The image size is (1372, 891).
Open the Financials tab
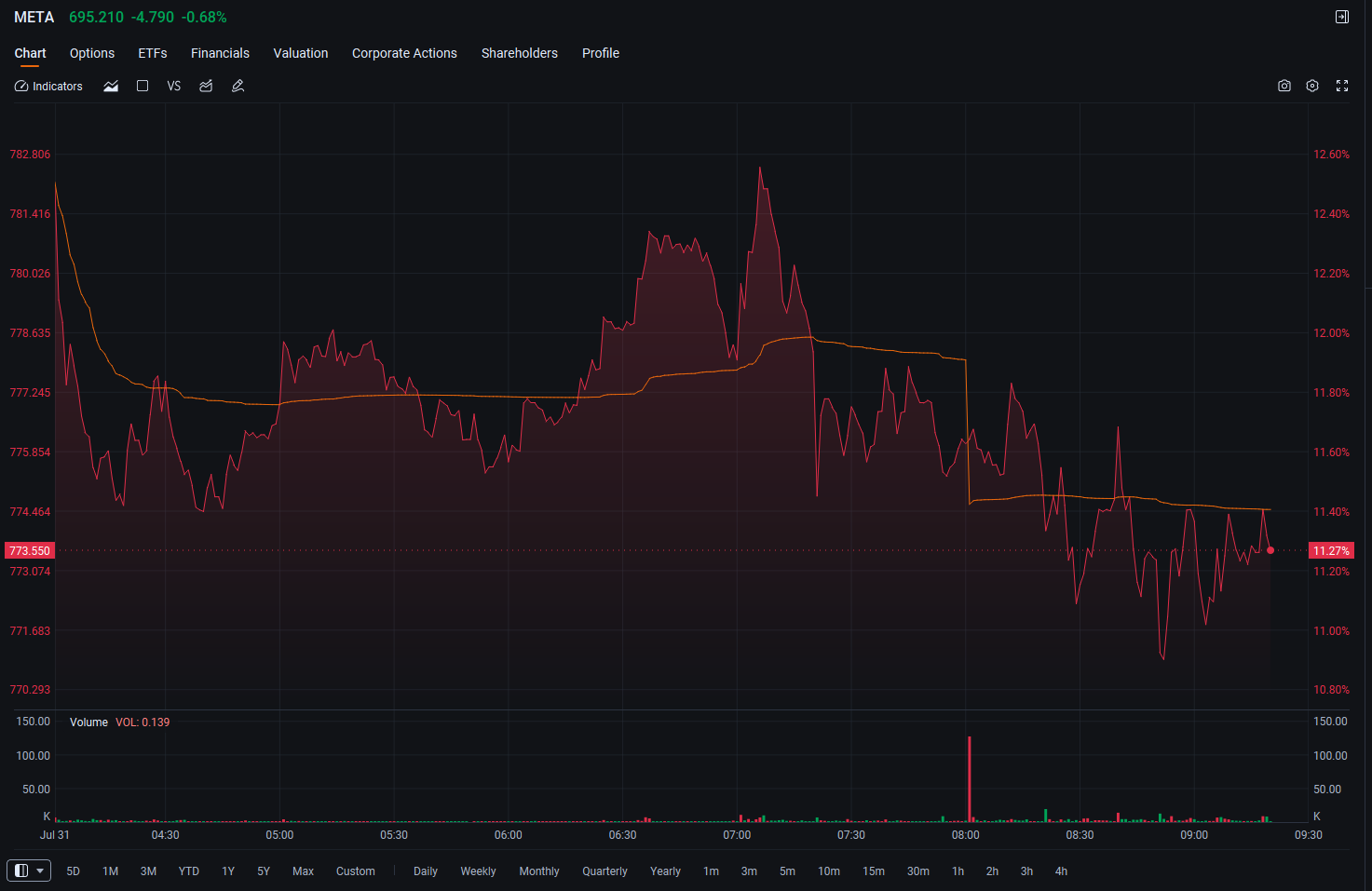(220, 53)
